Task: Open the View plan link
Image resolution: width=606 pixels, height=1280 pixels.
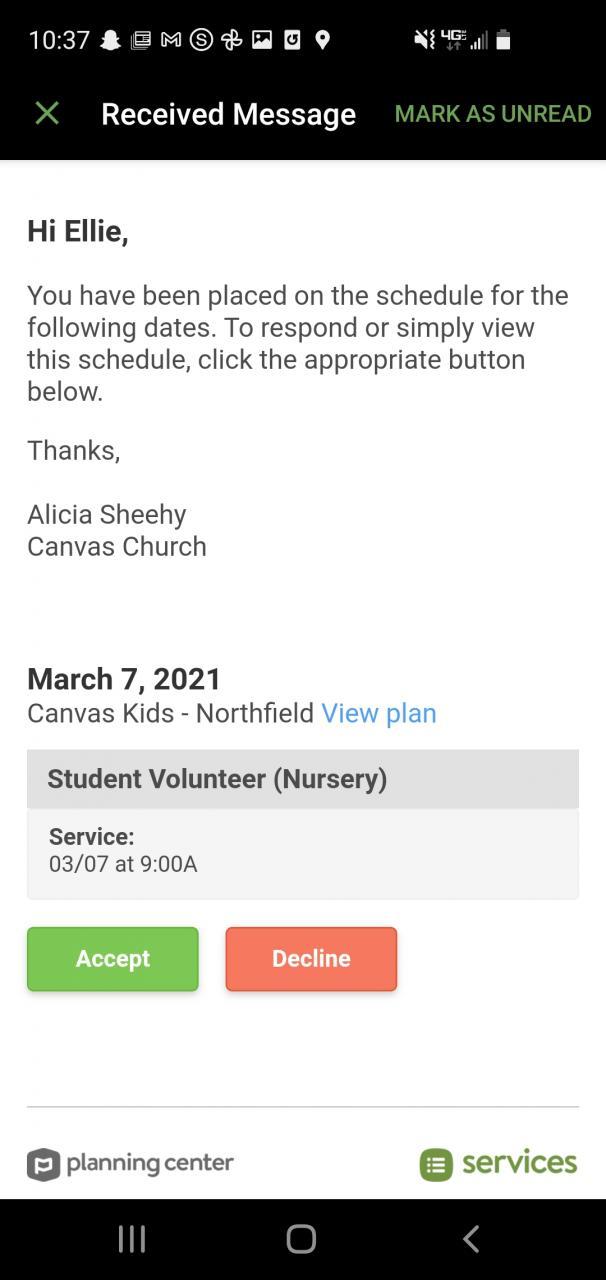Action: [378, 713]
